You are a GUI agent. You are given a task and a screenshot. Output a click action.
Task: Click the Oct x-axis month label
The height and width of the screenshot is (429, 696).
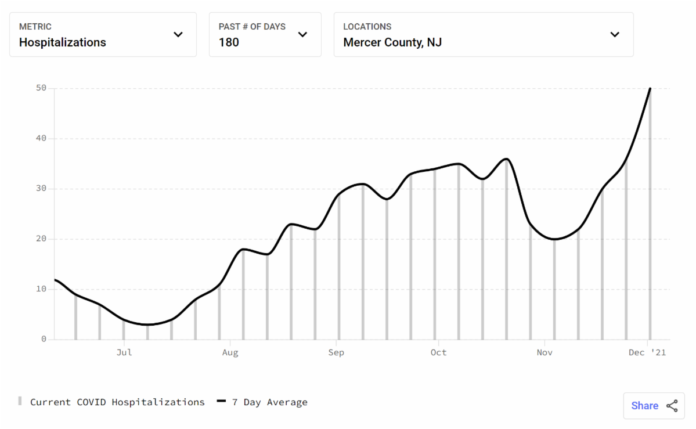(438, 353)
